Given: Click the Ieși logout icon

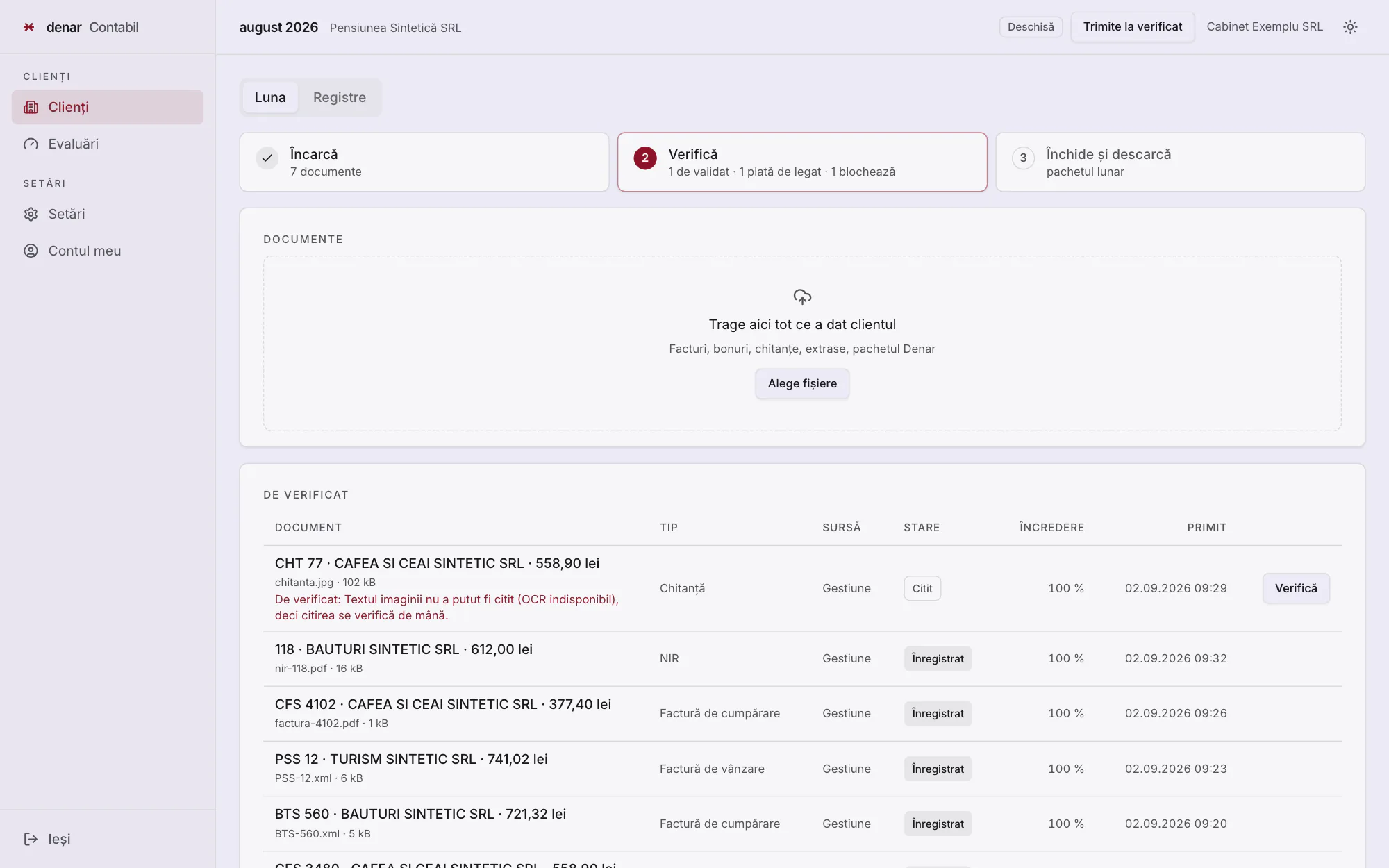Looking at the screenshot, I should tap(31, 839).
